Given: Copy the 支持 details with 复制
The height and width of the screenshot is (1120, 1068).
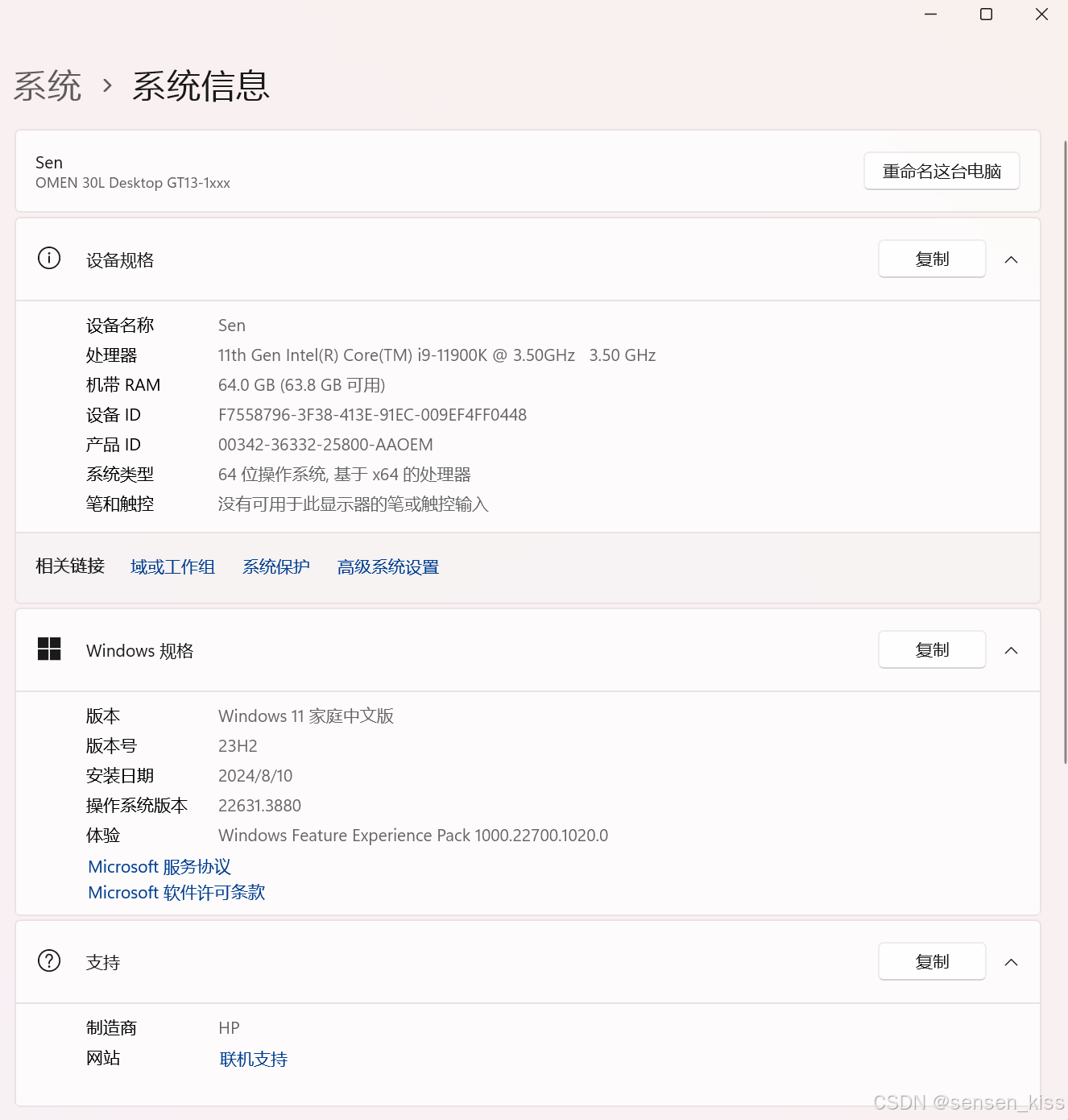Looking at the screenshot, I should (x=932, y=961).
